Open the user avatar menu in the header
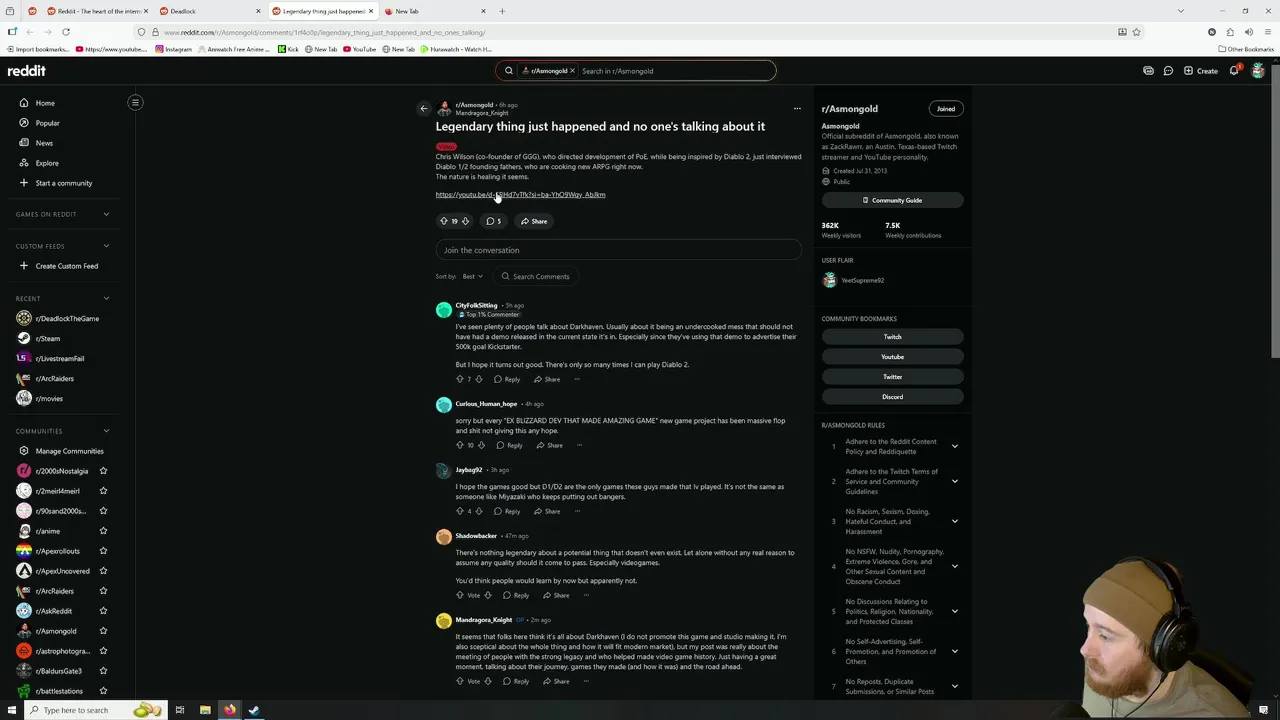This screenshot has width=1280, height=720. [x=1258, y=71]
